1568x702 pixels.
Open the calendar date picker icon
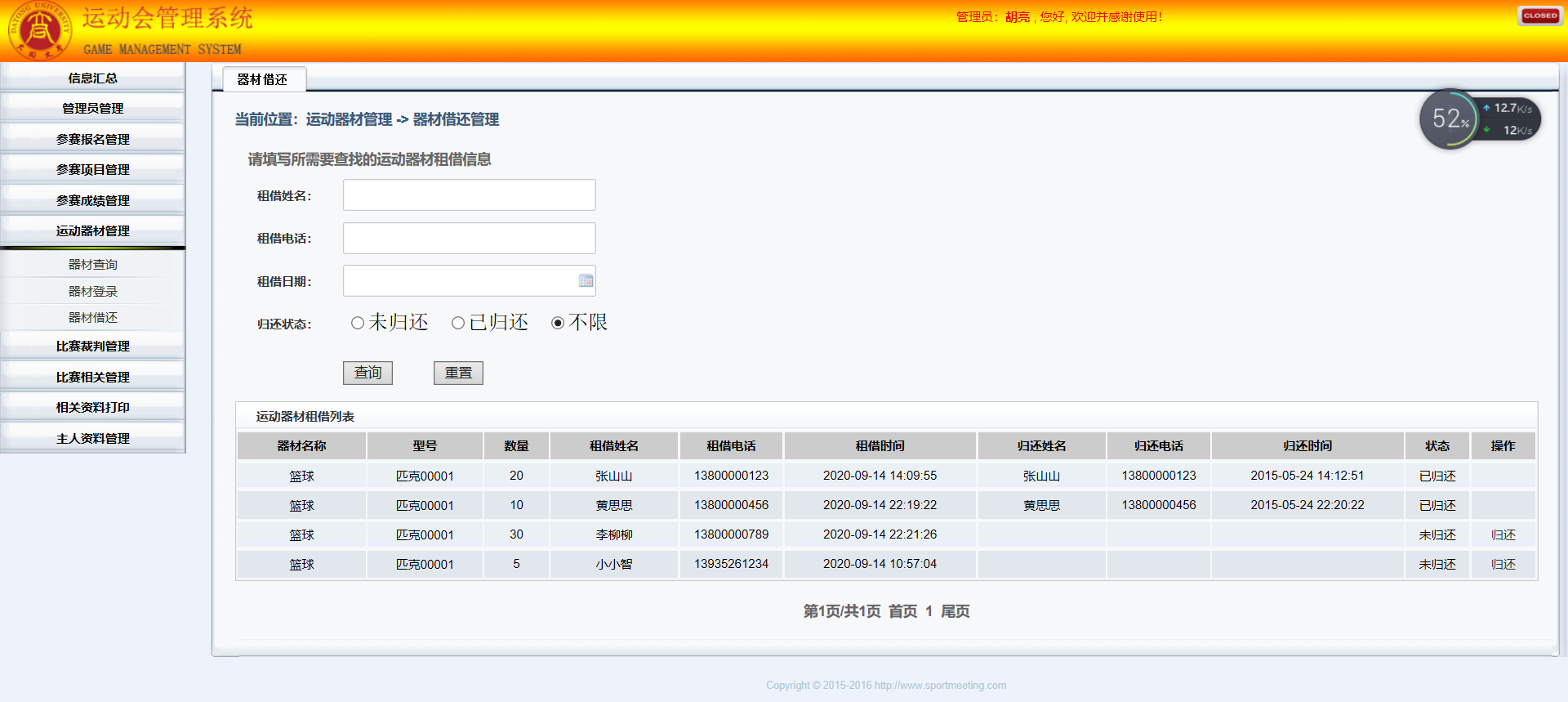[586, 281]
